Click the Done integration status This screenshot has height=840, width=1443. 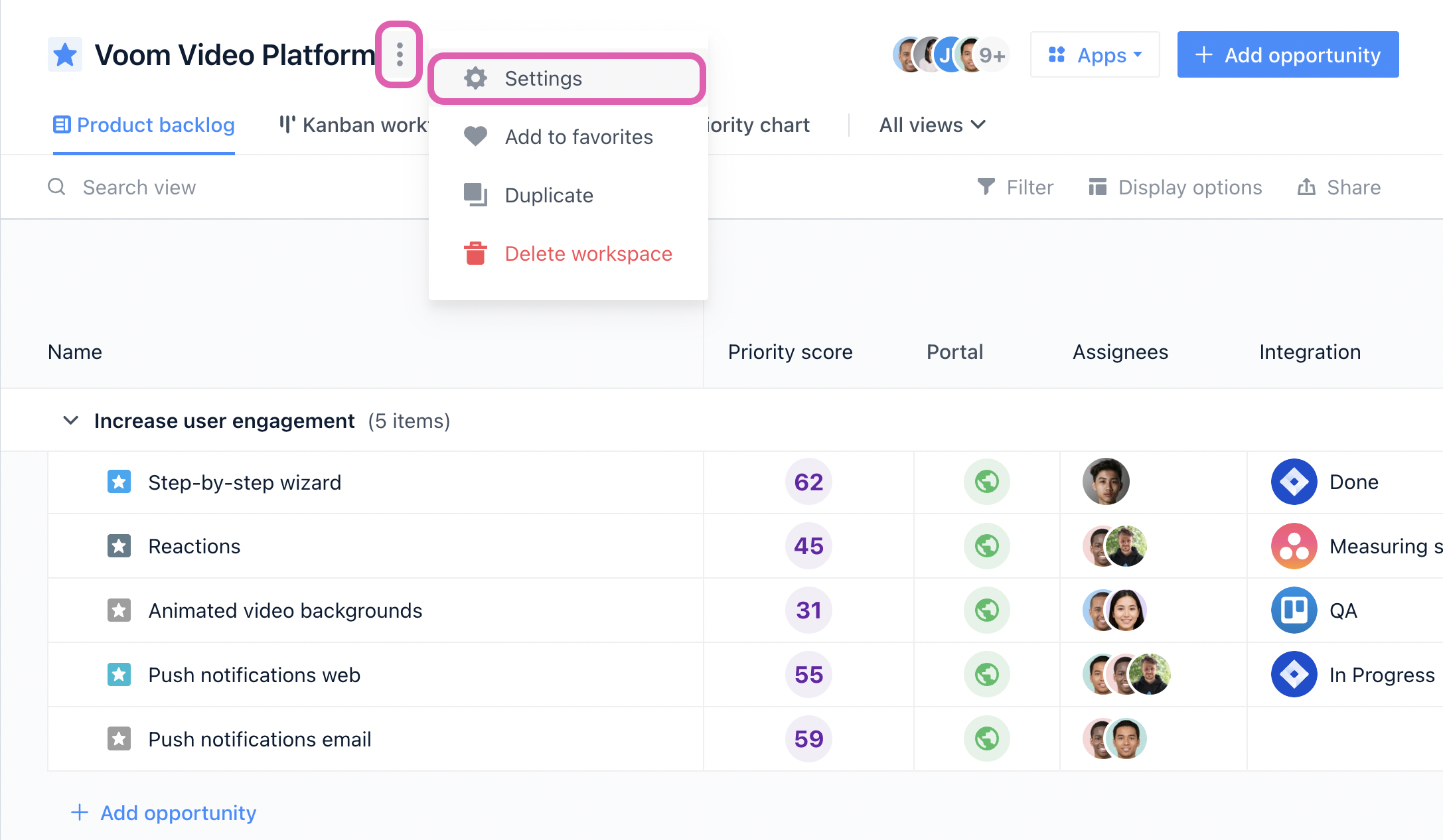[1354, 482]
